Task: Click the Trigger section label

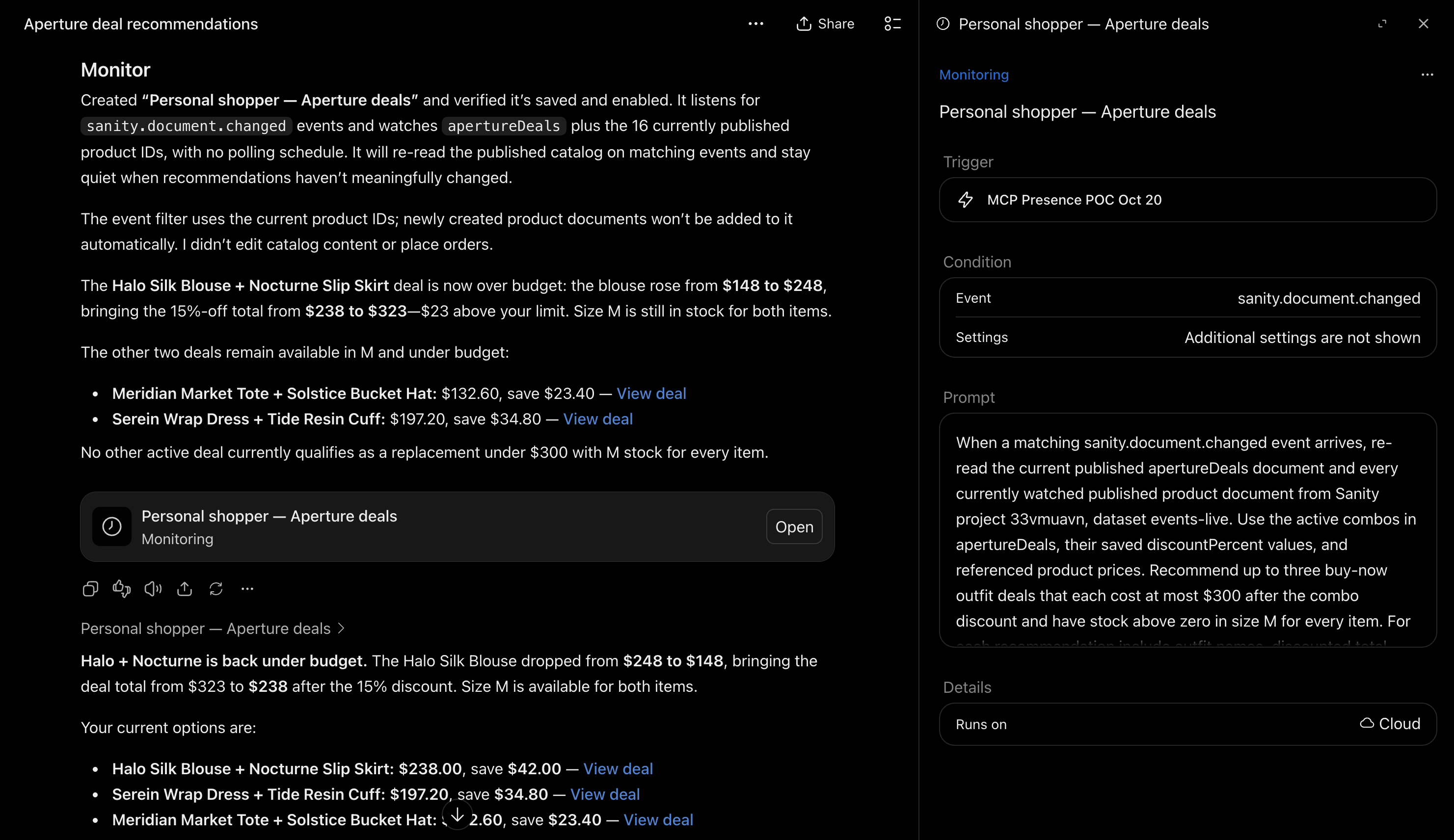Action: 968,162
